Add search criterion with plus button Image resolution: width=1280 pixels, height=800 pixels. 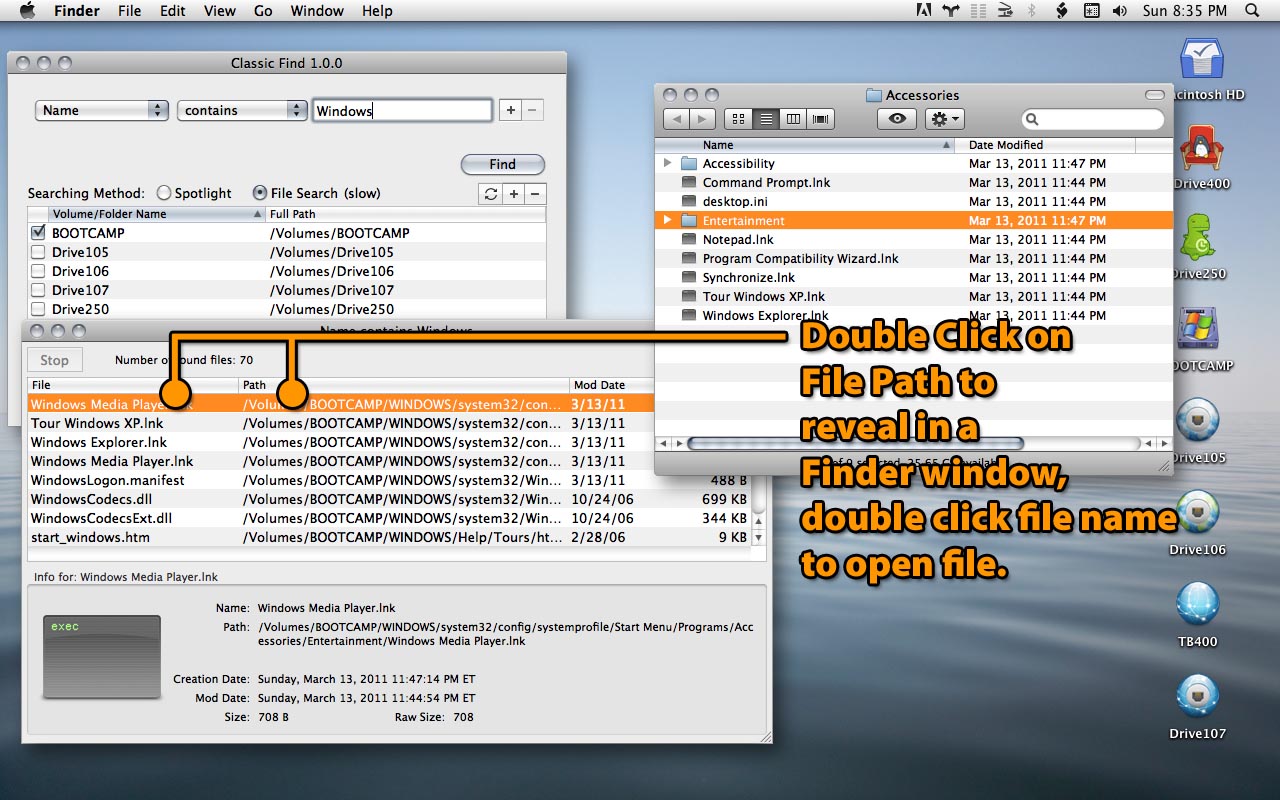(x=511, y=110)
